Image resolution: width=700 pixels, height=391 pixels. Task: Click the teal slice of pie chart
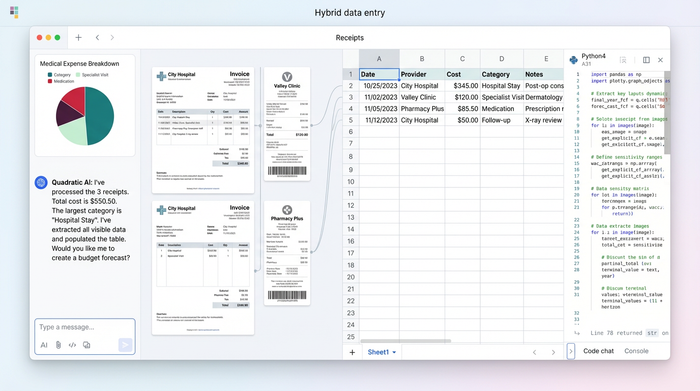tap(100, 115)
